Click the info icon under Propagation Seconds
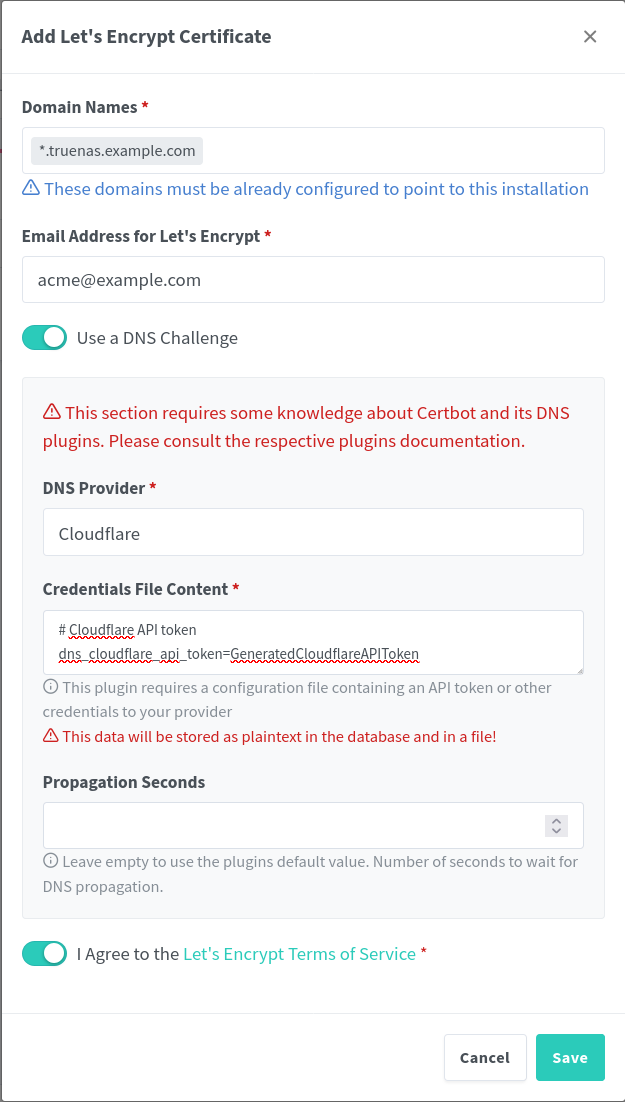625x1102 pixels. [x=50, y=861]
